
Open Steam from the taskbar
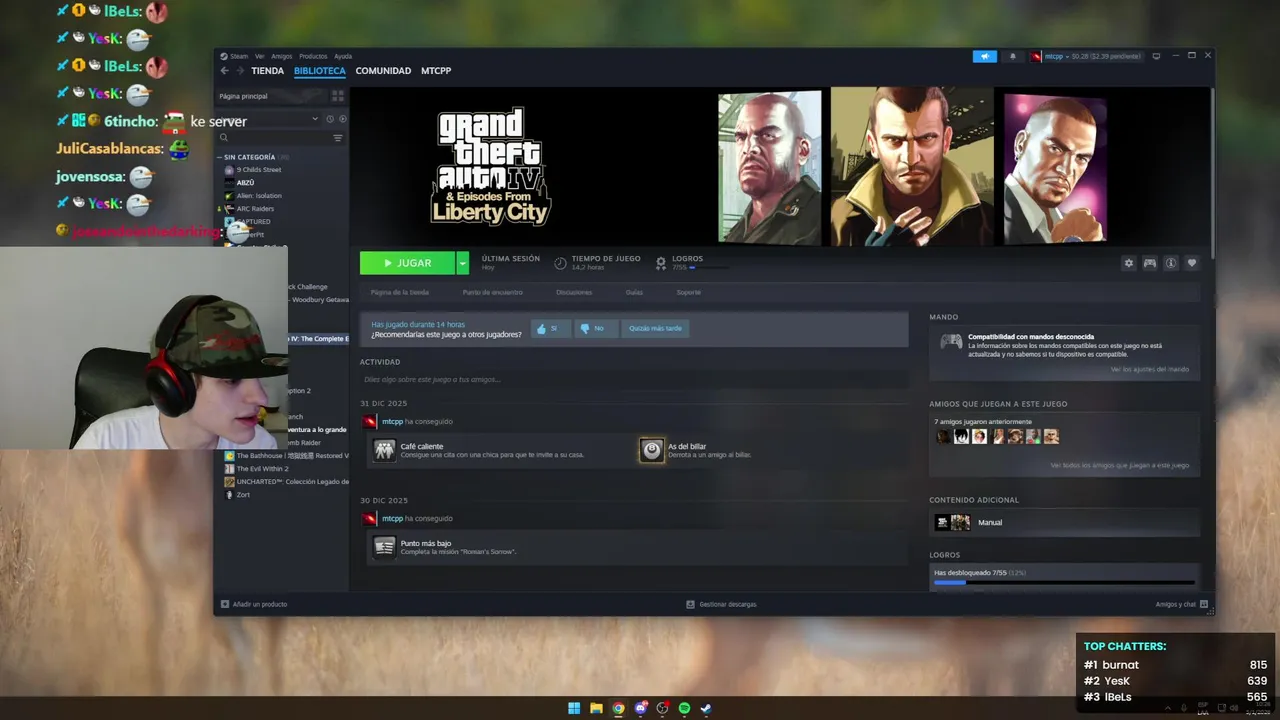click(706, 708)
